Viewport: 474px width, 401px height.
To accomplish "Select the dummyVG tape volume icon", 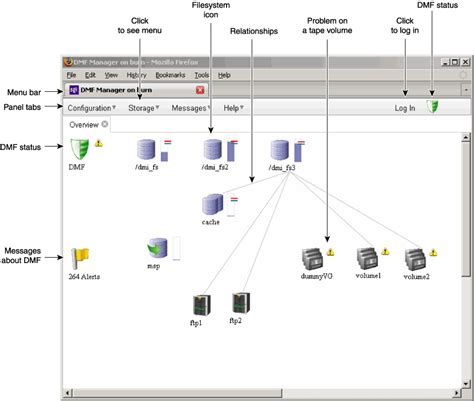I will 313,259.
